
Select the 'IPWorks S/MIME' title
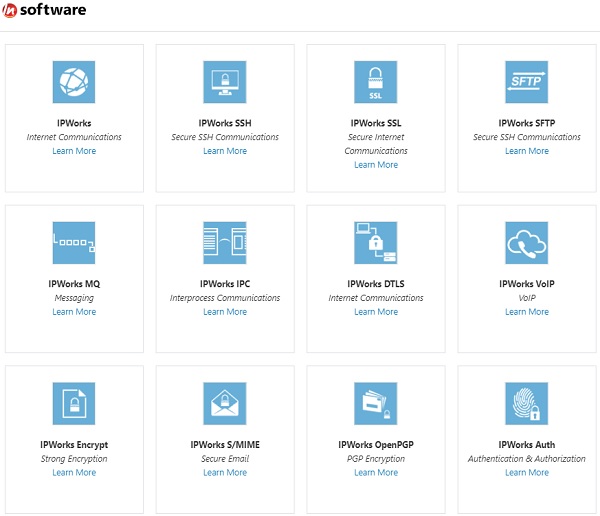coord(225,445)
